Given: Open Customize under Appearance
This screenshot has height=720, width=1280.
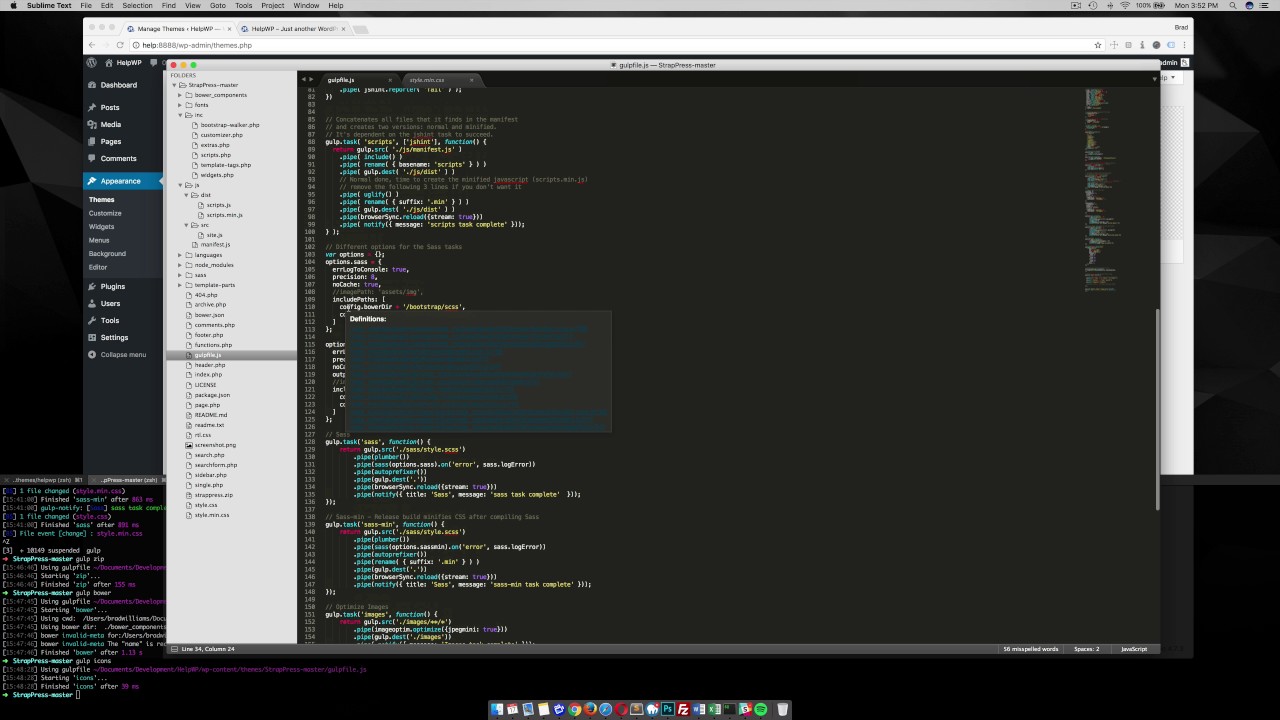Looking at the screenshot, I should (x=105, y=213).
